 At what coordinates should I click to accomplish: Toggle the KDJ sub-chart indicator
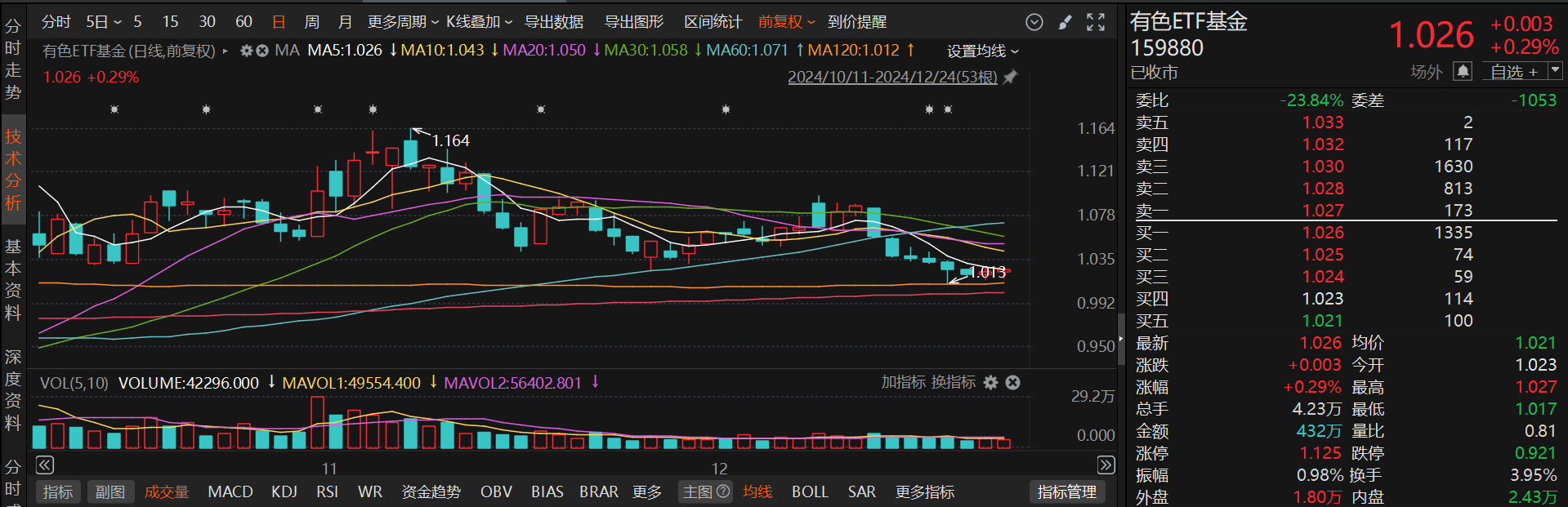[284, 491]
